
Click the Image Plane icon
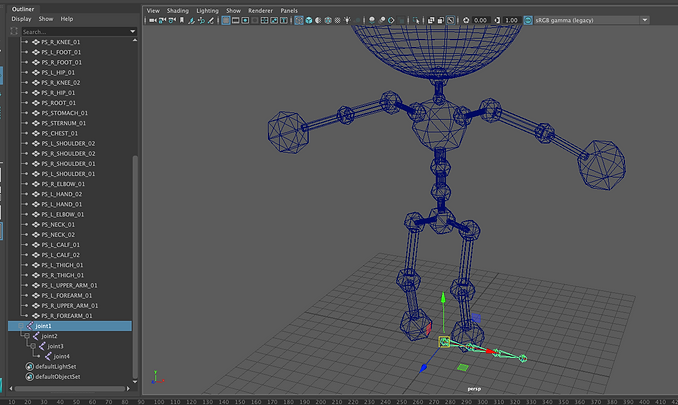(192, 20)
